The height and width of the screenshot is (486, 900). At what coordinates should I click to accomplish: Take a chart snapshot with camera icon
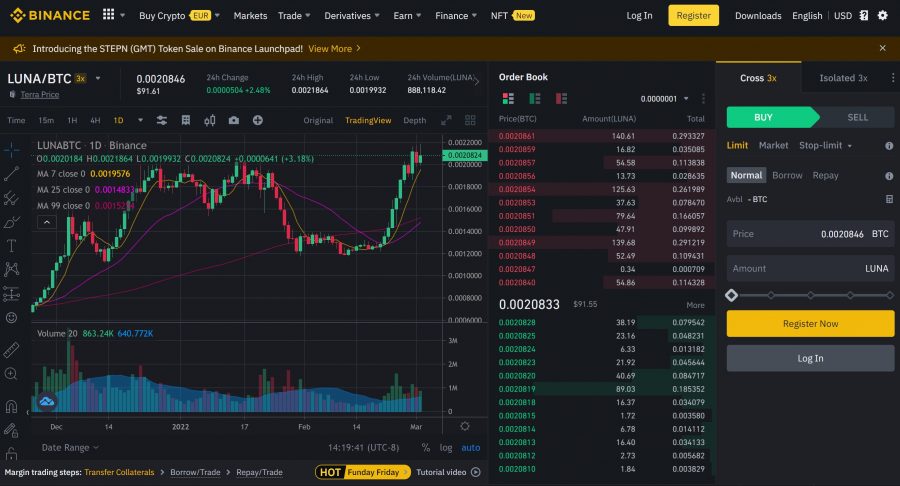pos(233,120)
